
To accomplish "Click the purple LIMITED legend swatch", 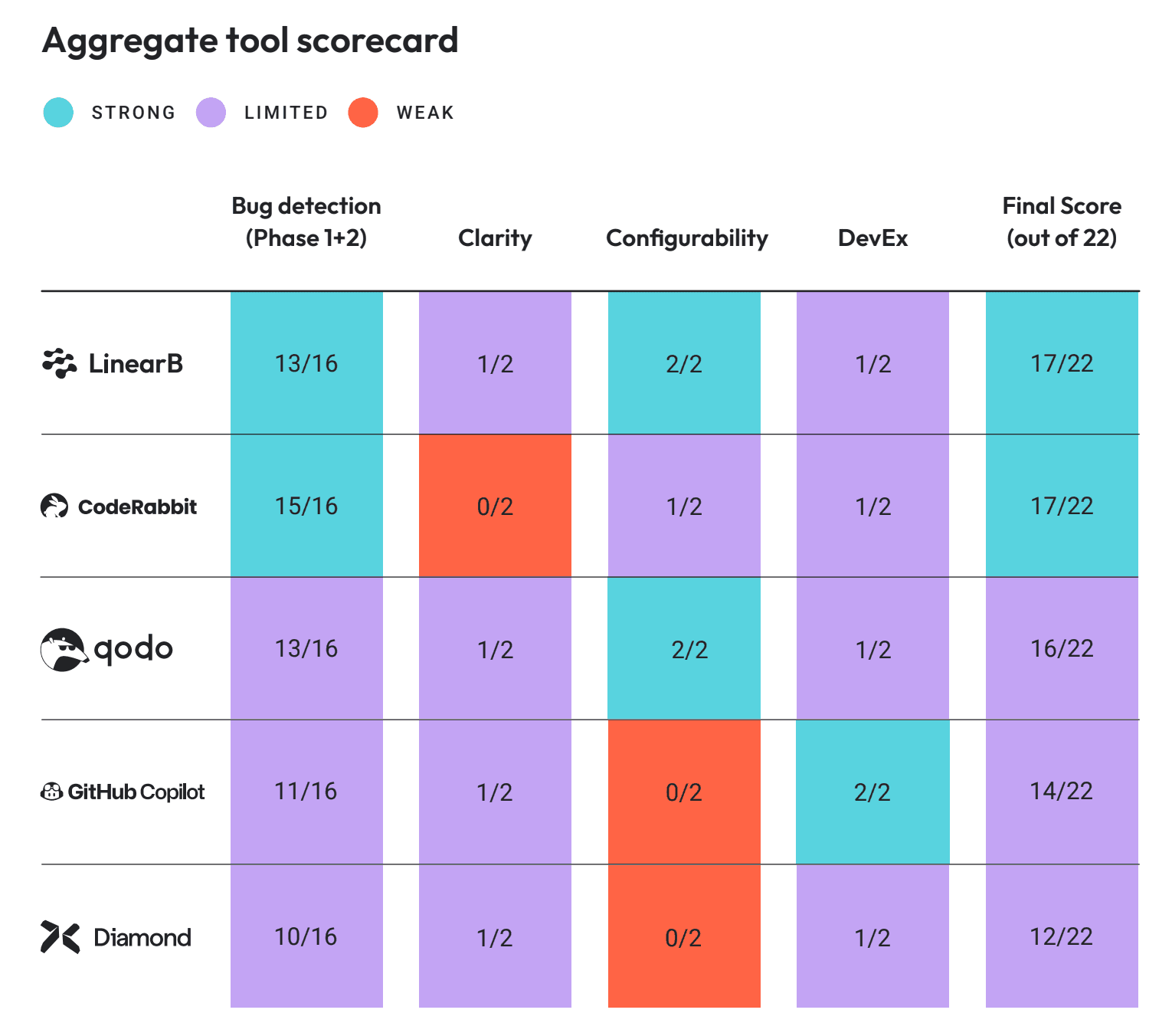I will tap(211, 113).
